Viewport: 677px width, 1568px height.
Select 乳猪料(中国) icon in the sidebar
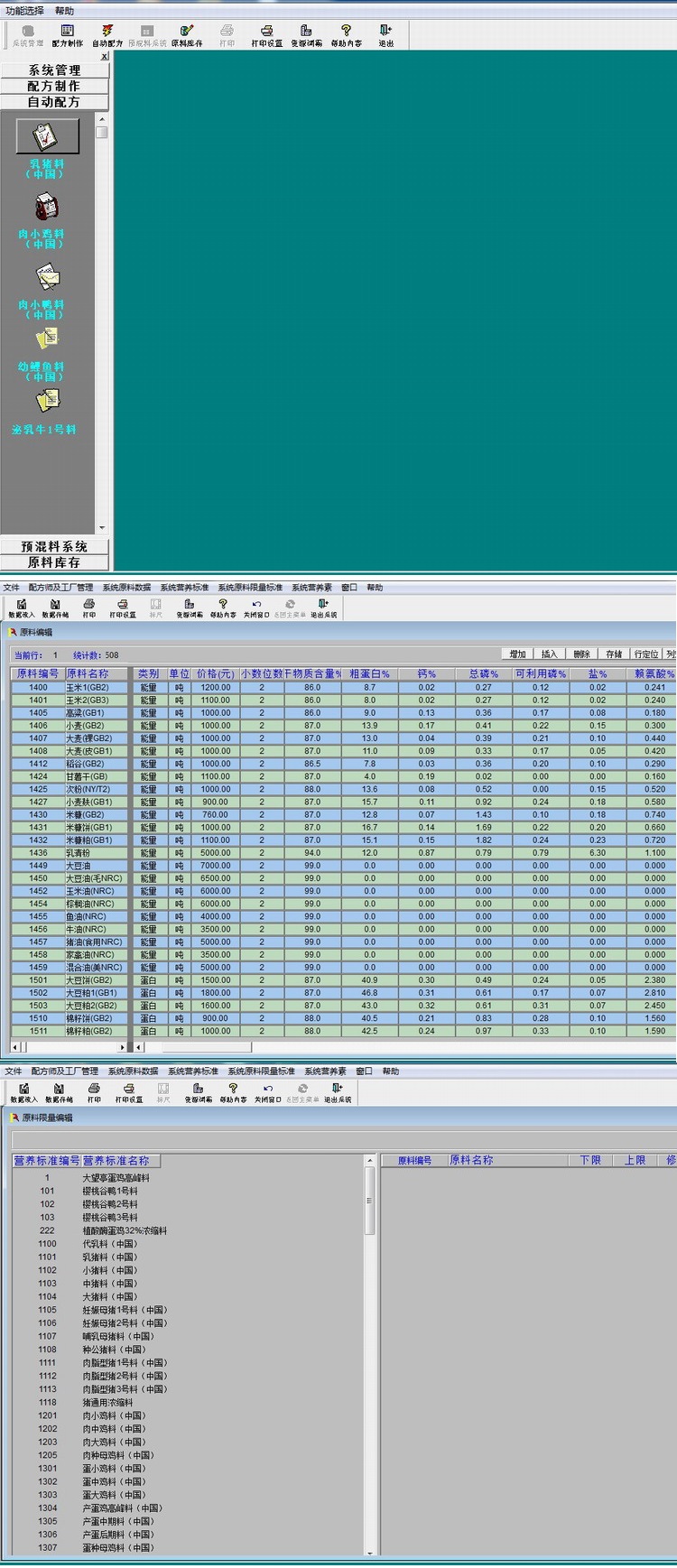click(x=46, y=136)
